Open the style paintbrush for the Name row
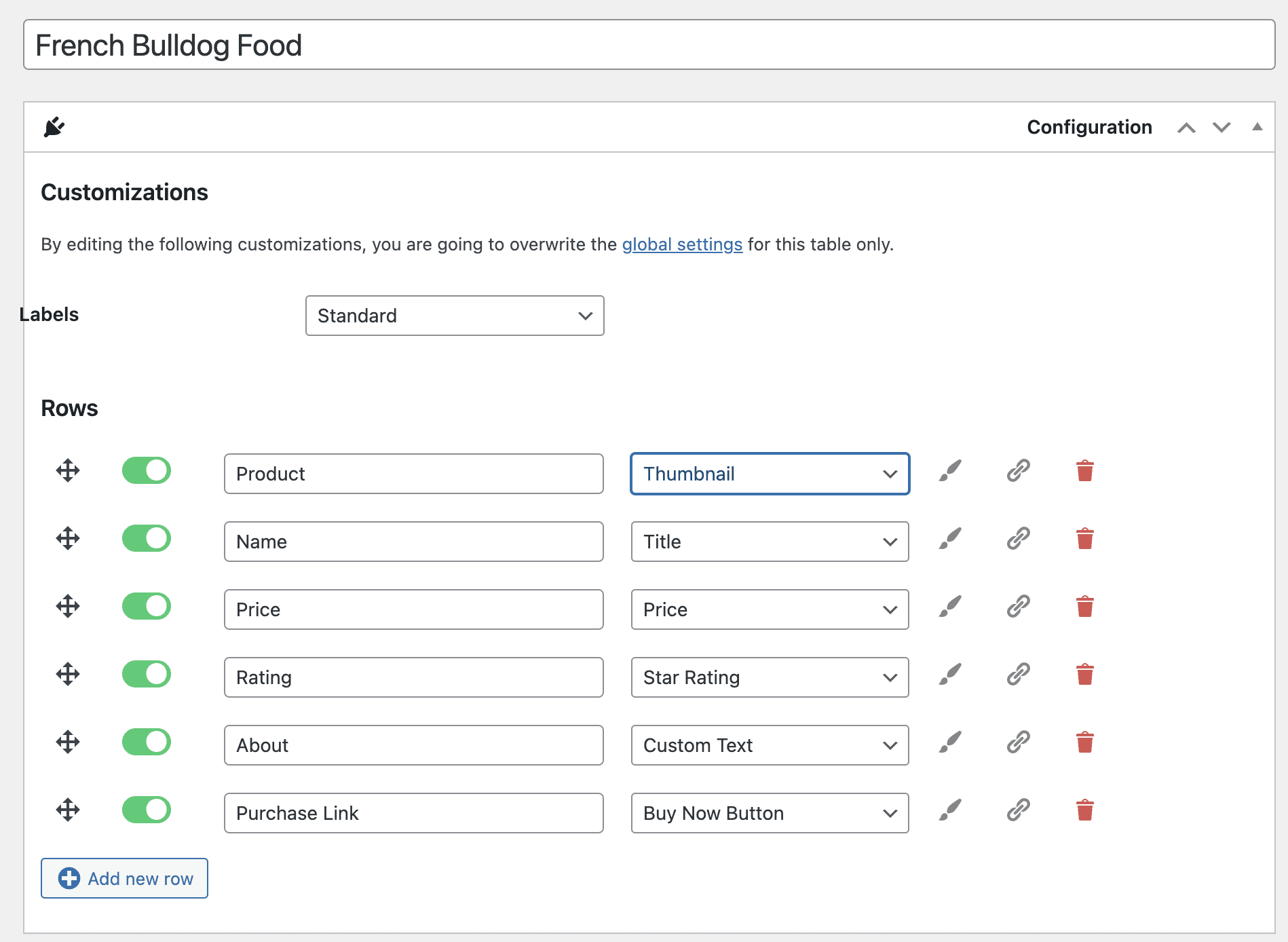The image size is (1288, 942). [949, 538]
